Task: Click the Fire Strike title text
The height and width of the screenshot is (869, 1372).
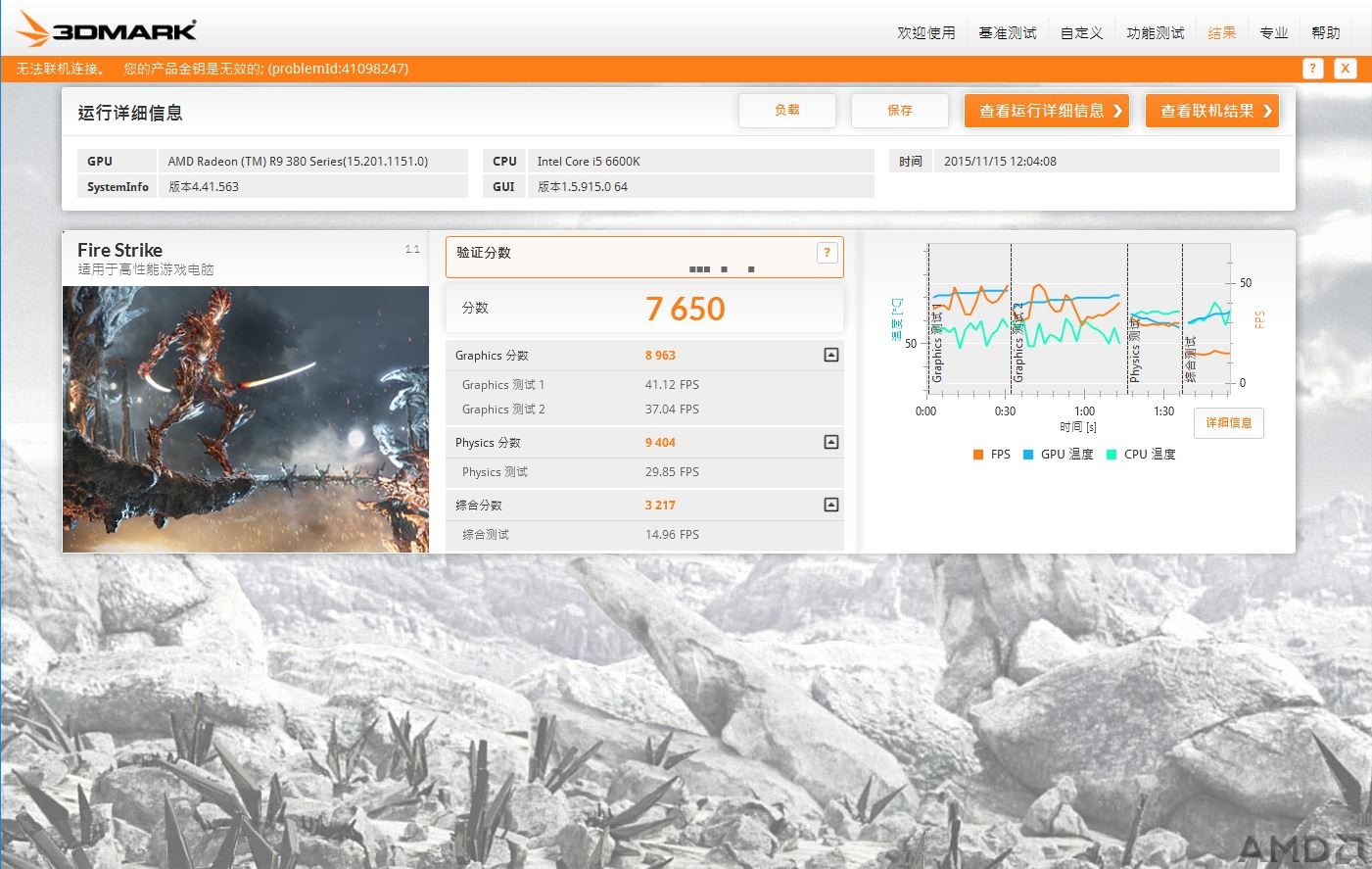Action: 119,250
